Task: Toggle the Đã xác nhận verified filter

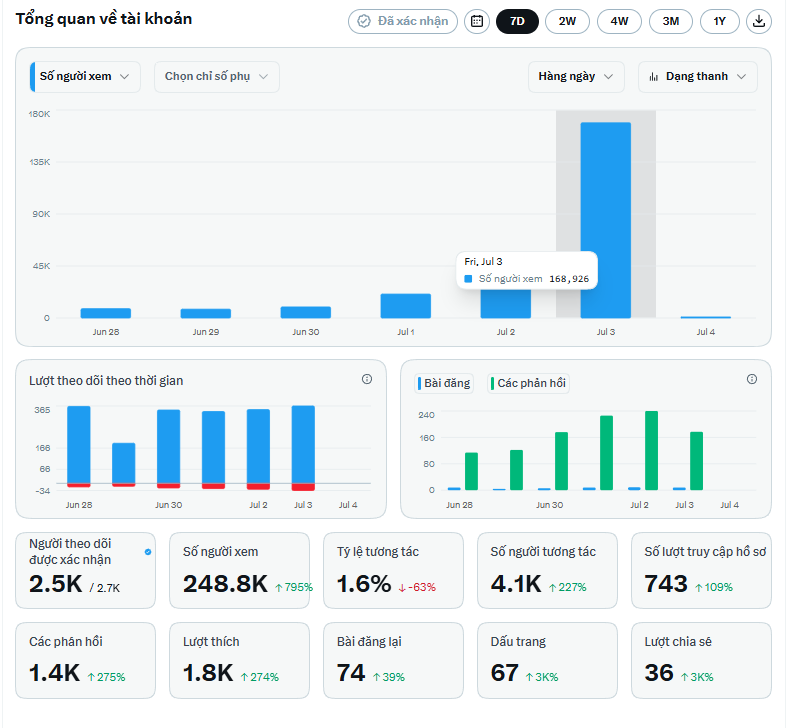Action: tap(403, 22)
